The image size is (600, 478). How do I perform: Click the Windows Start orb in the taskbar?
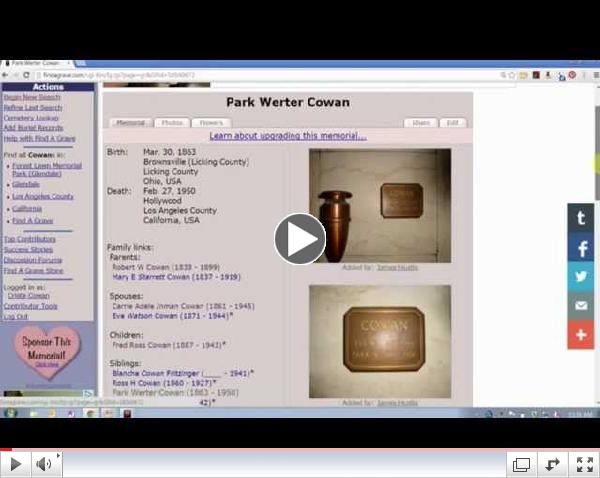[11, 413]
